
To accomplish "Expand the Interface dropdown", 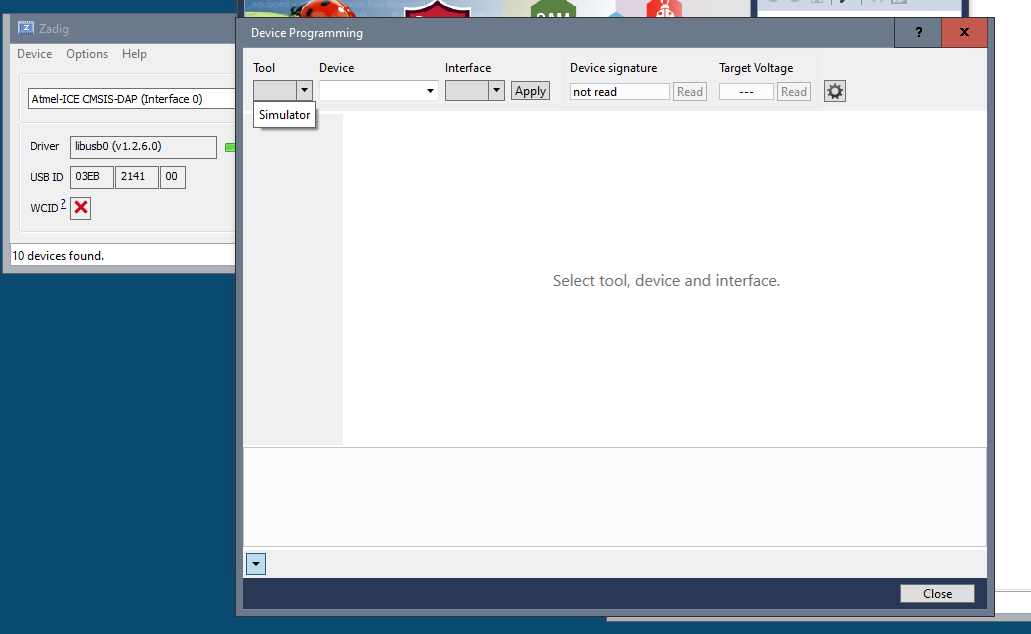I will 496,90.
